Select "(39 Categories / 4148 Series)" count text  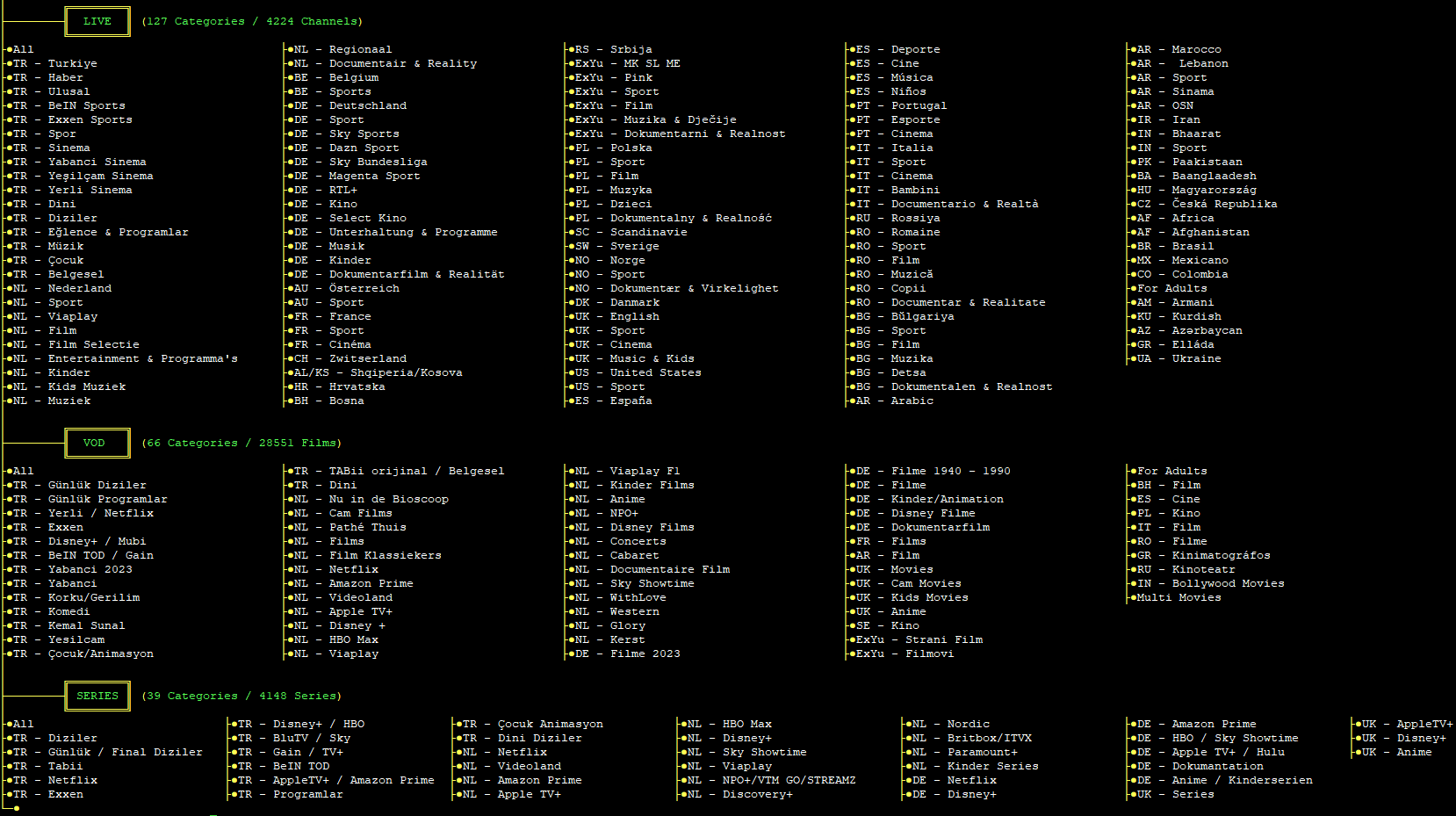click(241, 696)
